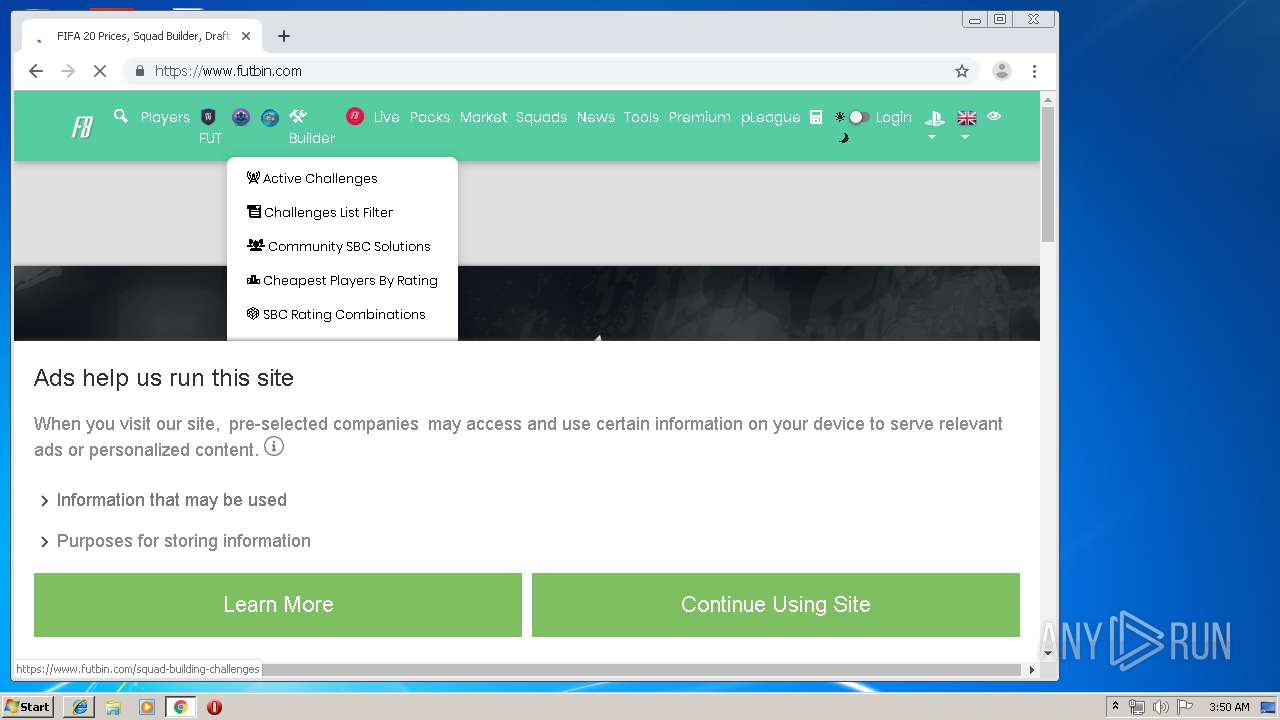
Task: Click the browser forward arrow
Action: [68, 71]
